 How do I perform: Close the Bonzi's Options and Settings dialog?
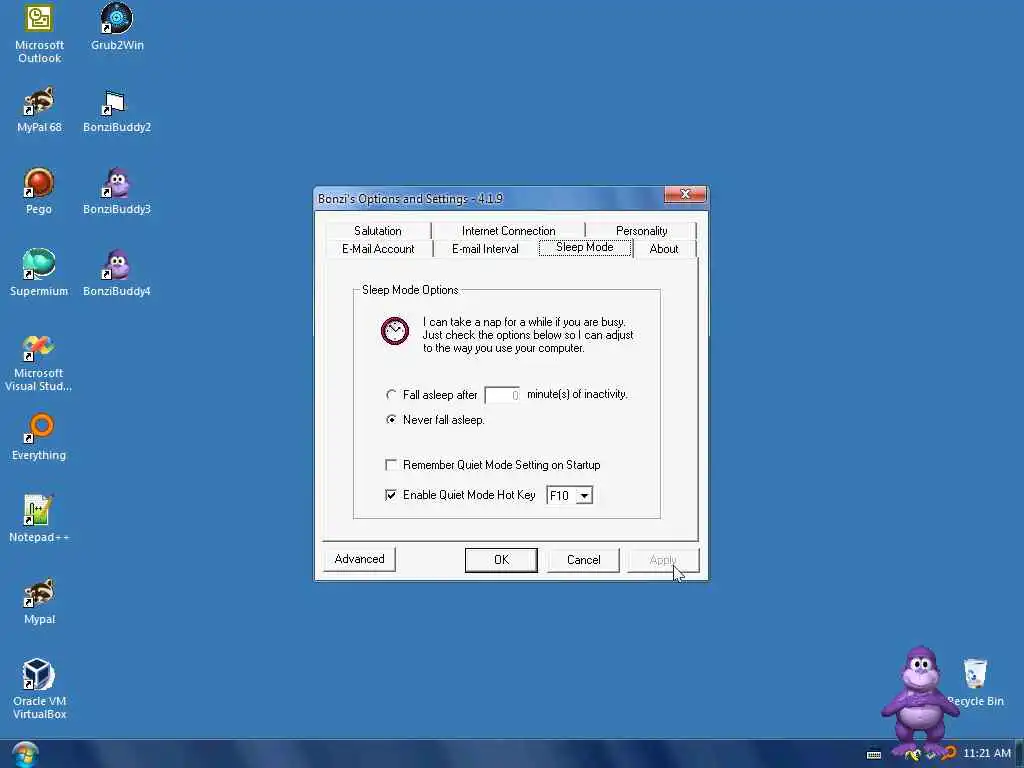(x=685, y=194)
